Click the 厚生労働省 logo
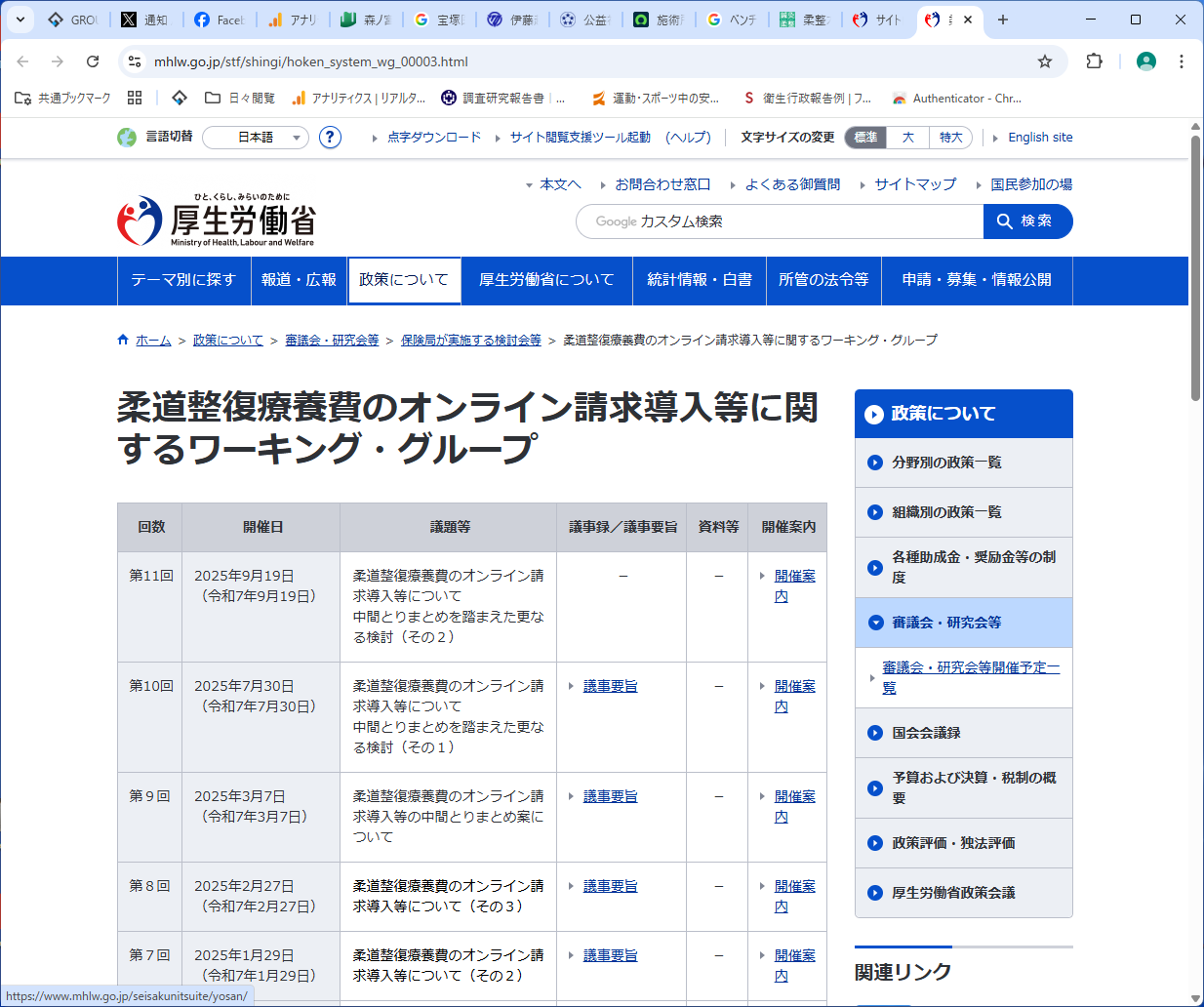 [217, 222]
